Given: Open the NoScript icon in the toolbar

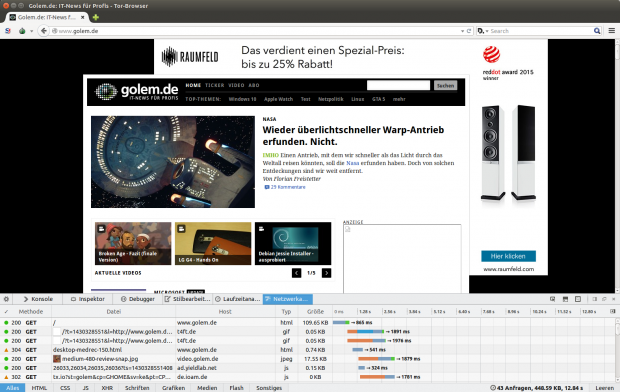Looking at the screenshot, I should [x=8, y=31].
